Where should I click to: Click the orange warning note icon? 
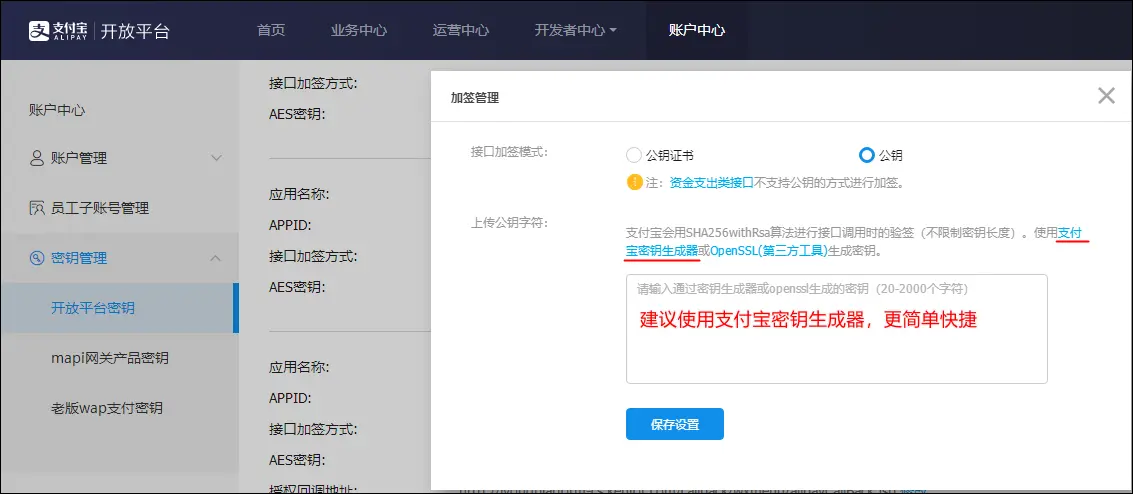pyautogui.click(x=634, y=182)
